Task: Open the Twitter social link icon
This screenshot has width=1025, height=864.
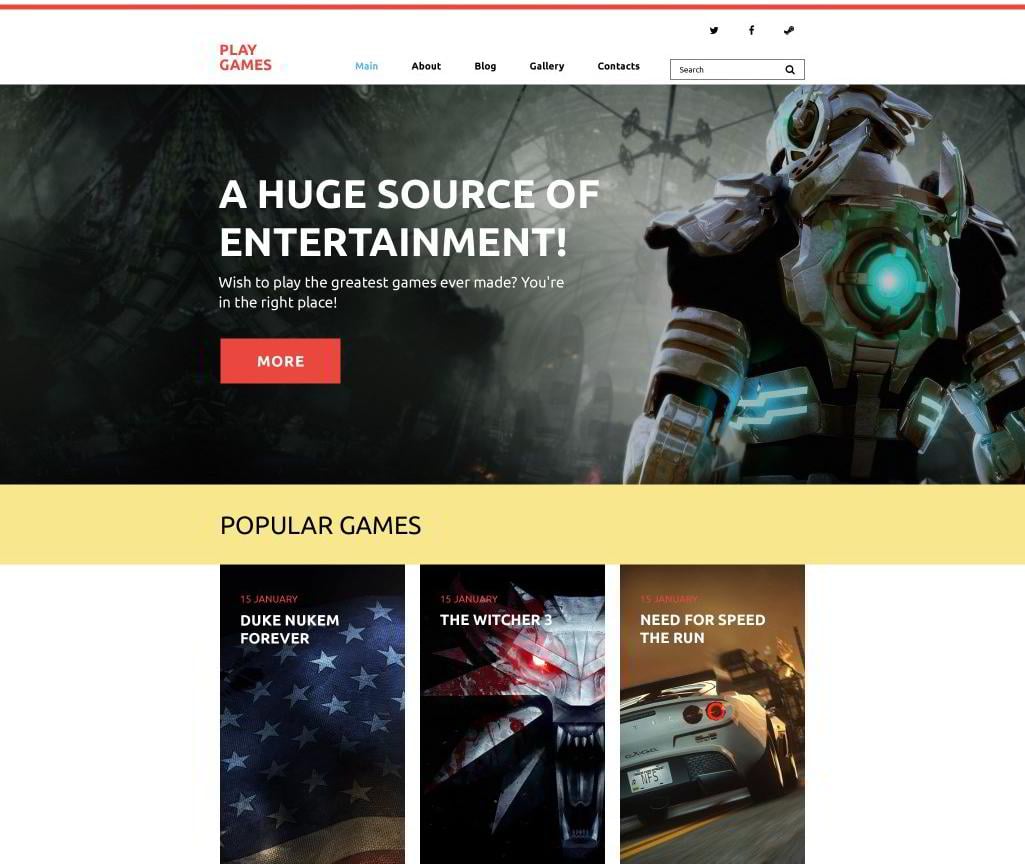Action: [714, 30]
